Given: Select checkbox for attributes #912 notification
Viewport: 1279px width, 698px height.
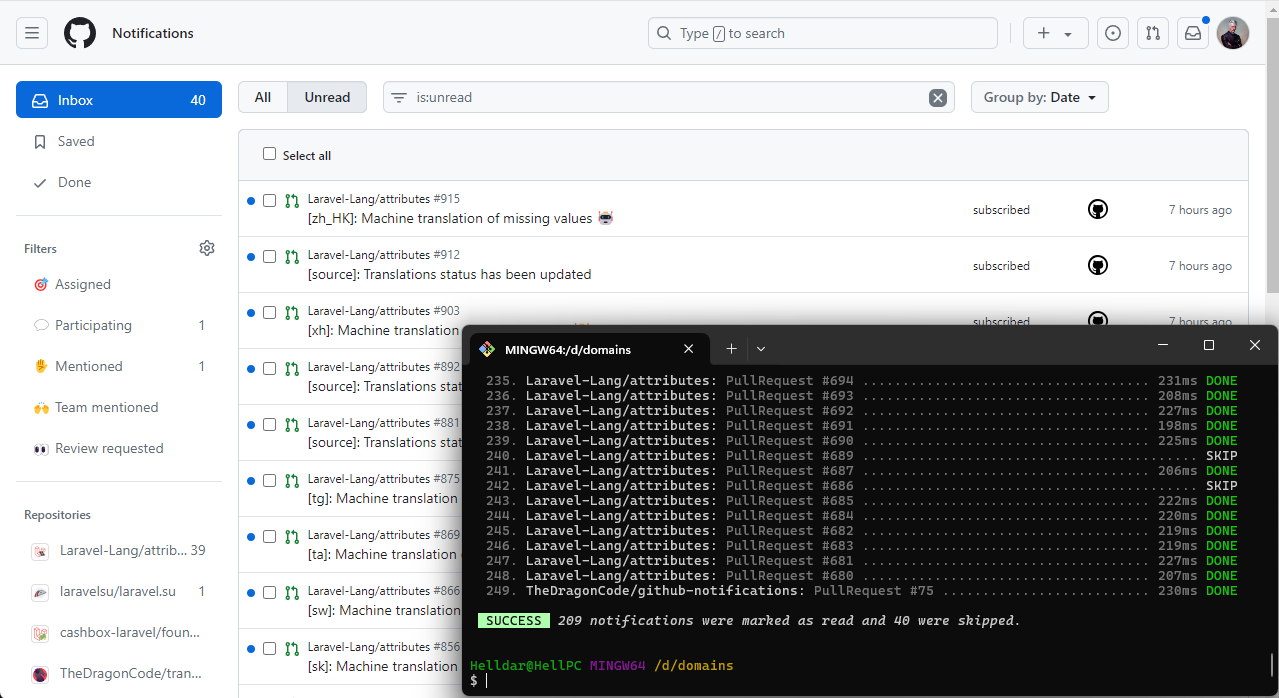Looking at the screenshot, I should 269,257.
